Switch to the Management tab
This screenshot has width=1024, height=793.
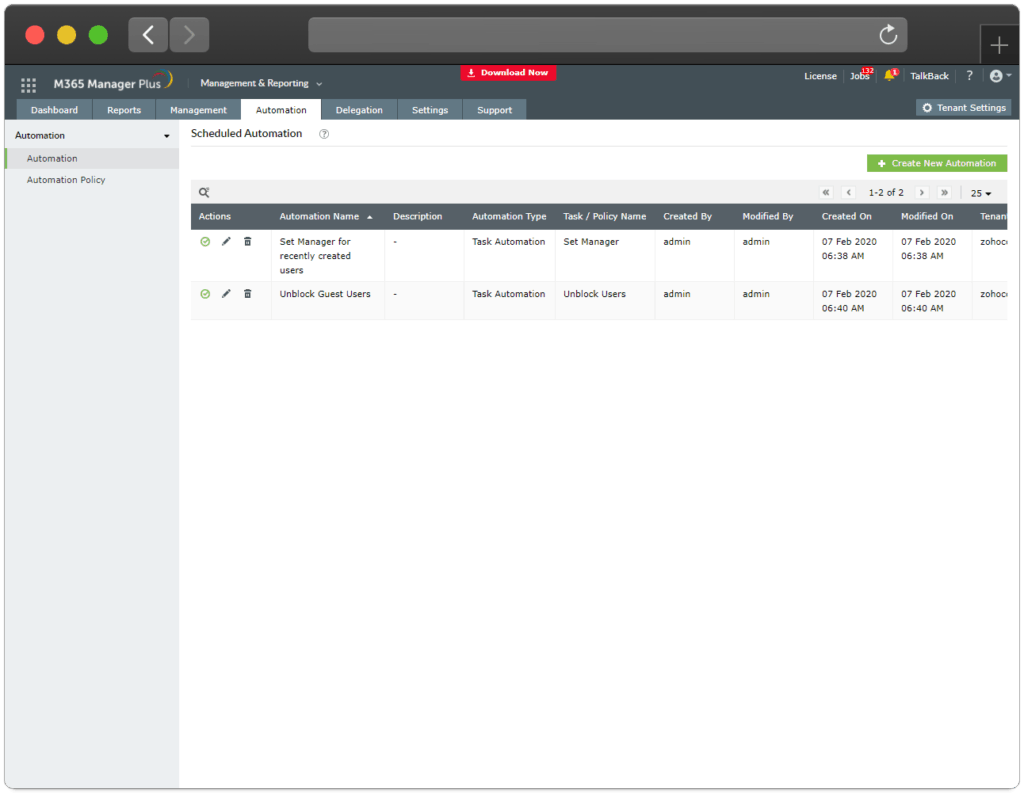click(198, 110)
